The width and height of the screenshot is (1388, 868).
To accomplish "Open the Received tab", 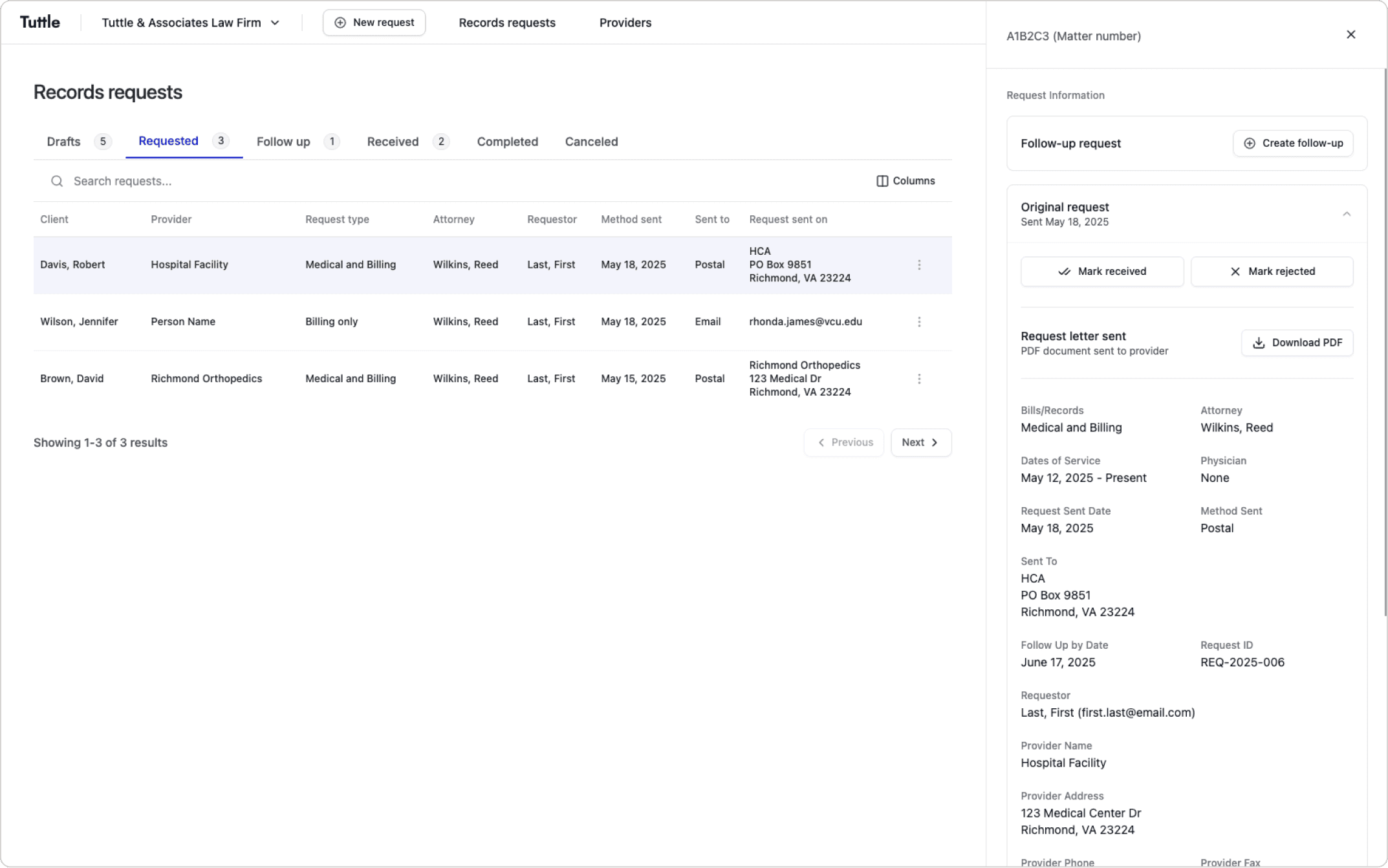I will point(393,142).
